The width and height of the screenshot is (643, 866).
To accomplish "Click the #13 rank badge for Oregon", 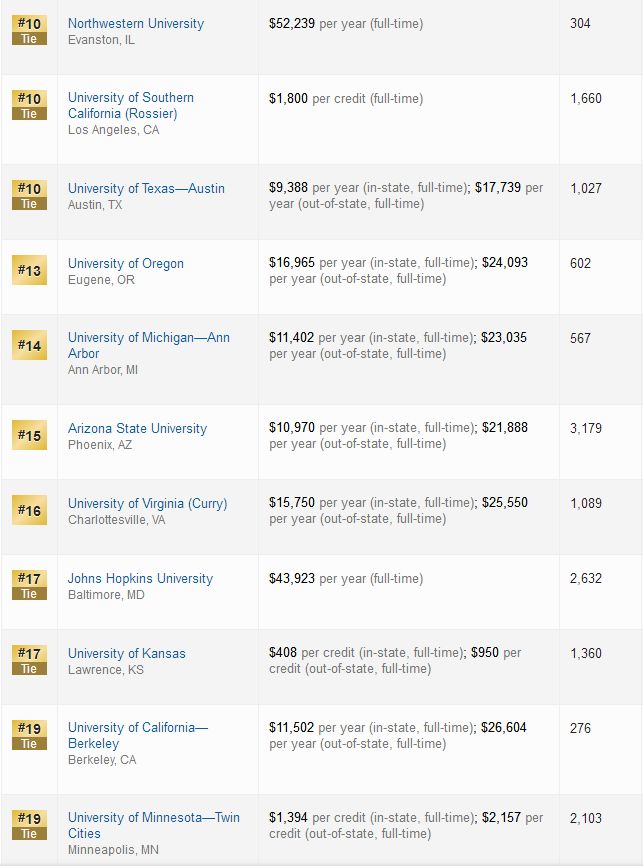I will click(29, 270).
